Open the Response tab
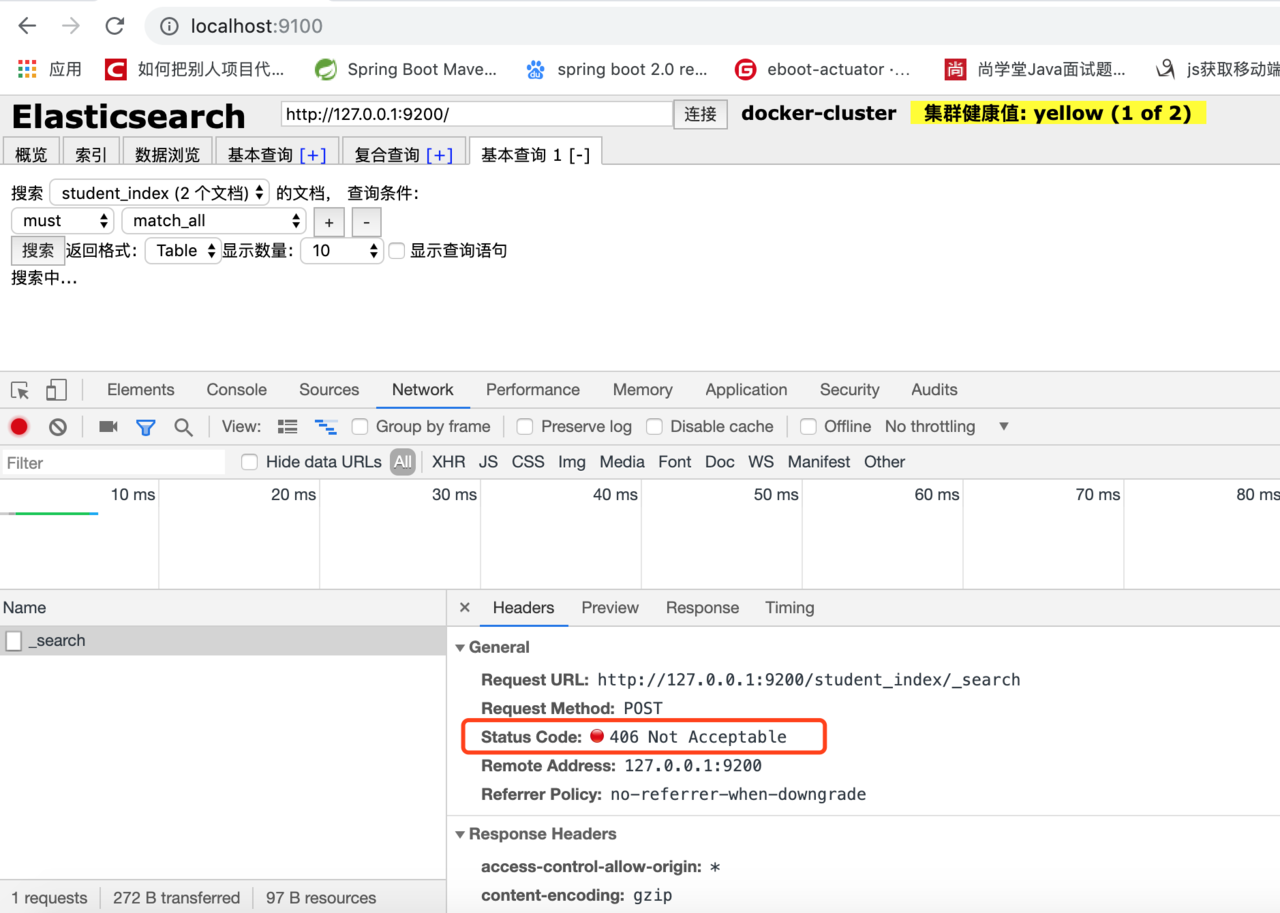This screenshot has width=1280, height=913. [702, 608]
